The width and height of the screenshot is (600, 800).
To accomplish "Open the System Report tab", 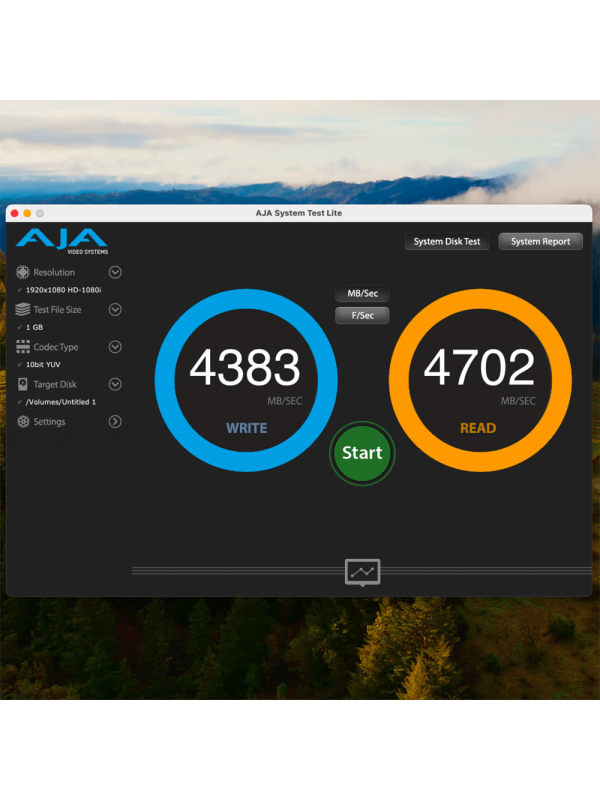I will click(x=540, y=241).
